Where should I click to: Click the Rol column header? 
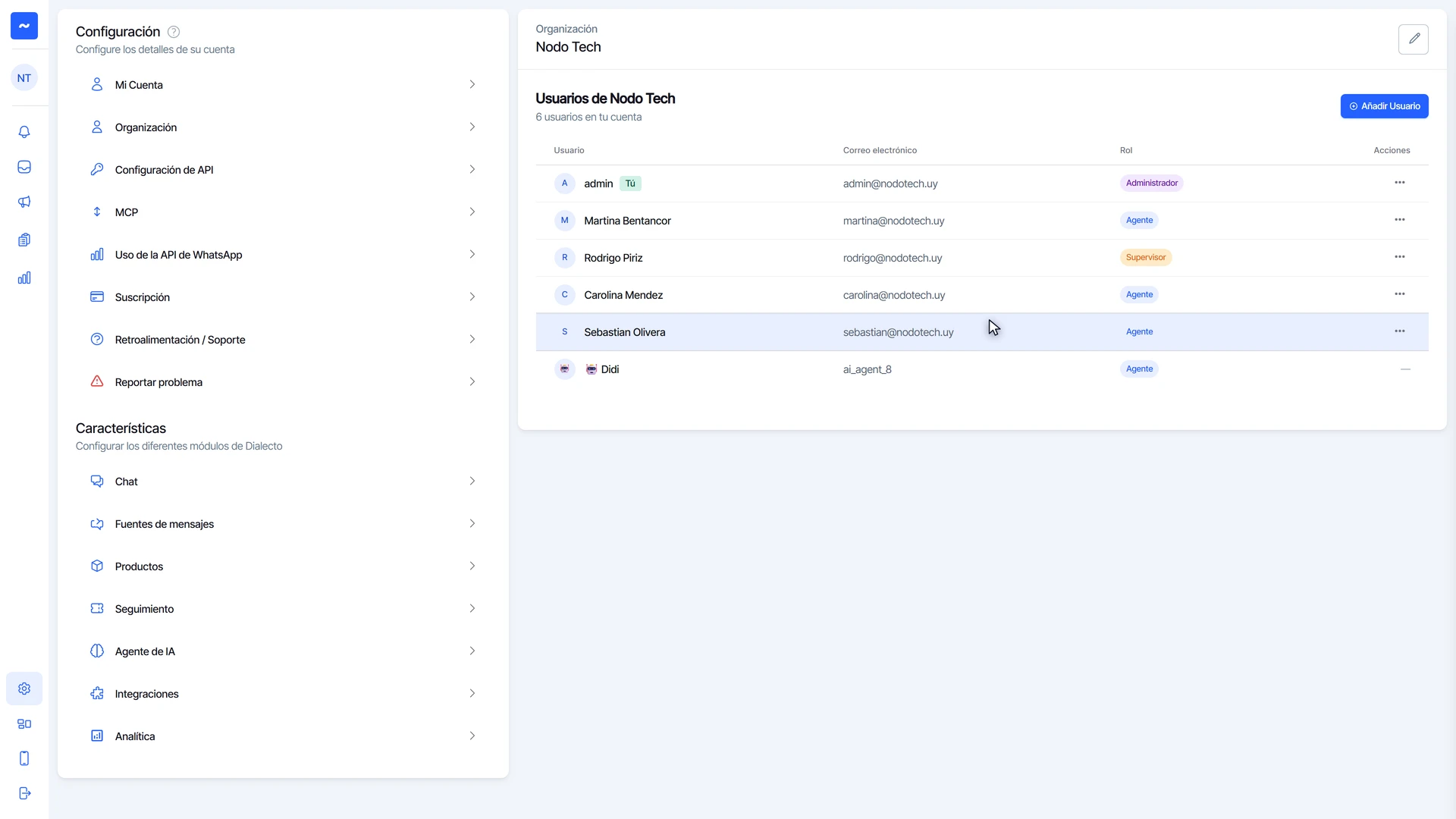click(x=1126, y=150)
